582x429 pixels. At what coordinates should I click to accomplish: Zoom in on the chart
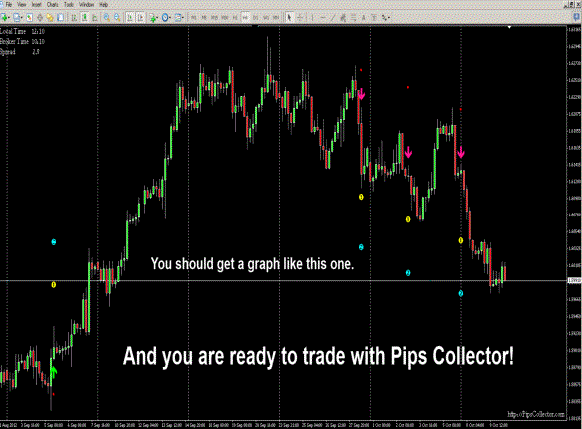[107, 17]
